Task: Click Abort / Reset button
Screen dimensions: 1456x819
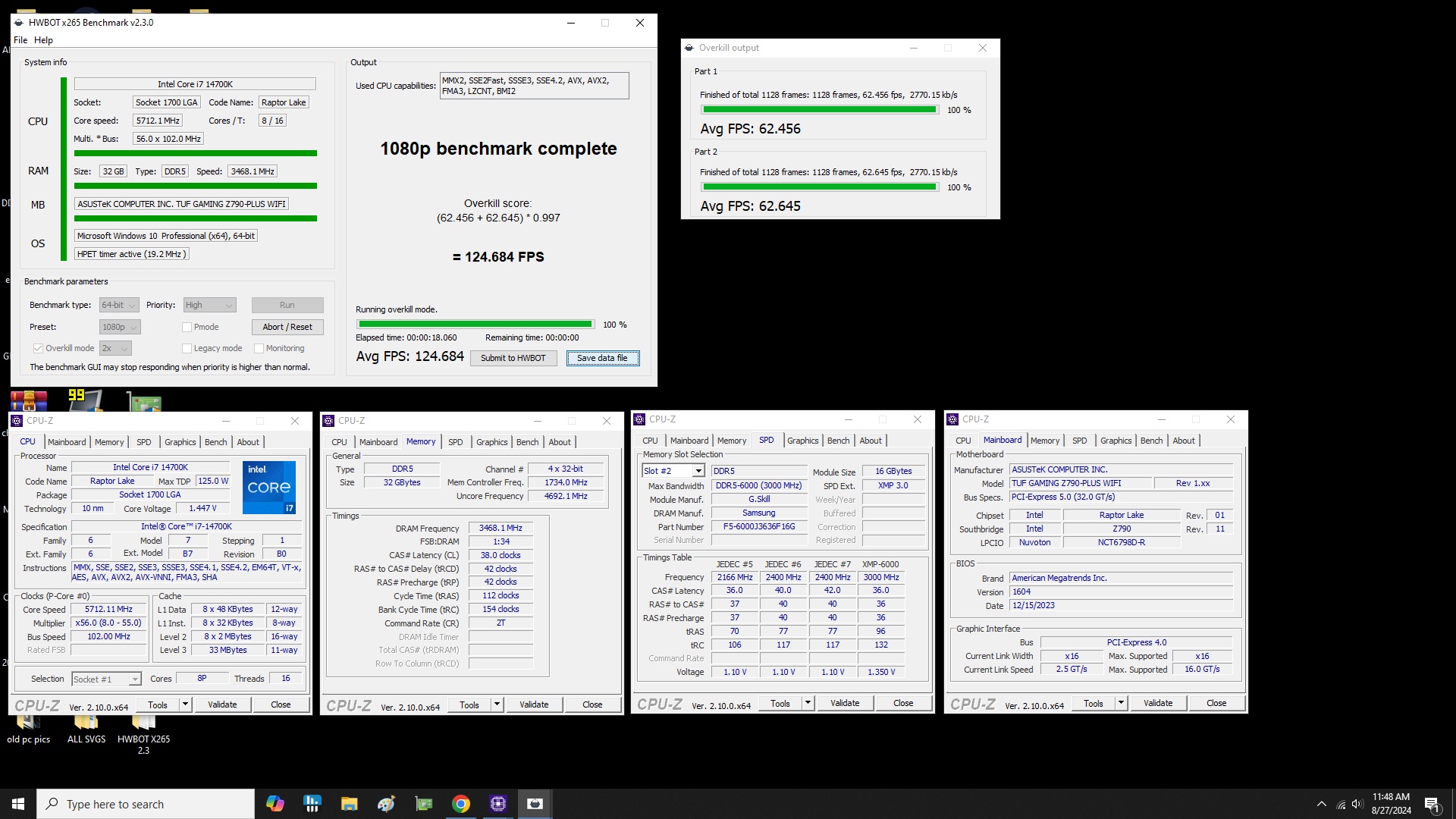Action: (287, 327)
